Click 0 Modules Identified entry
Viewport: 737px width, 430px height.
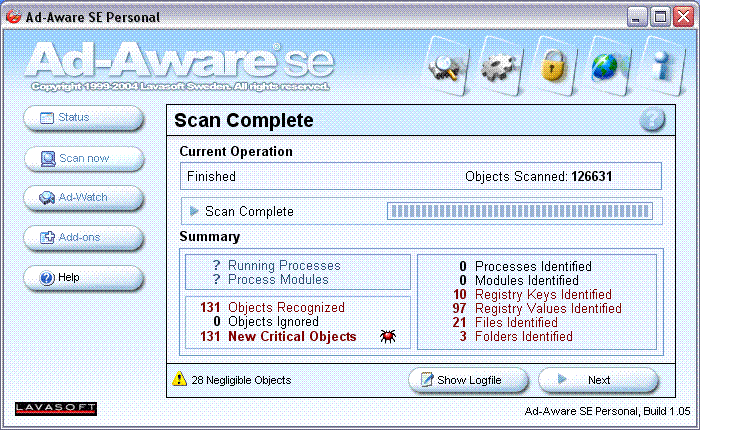pos(519,281)
